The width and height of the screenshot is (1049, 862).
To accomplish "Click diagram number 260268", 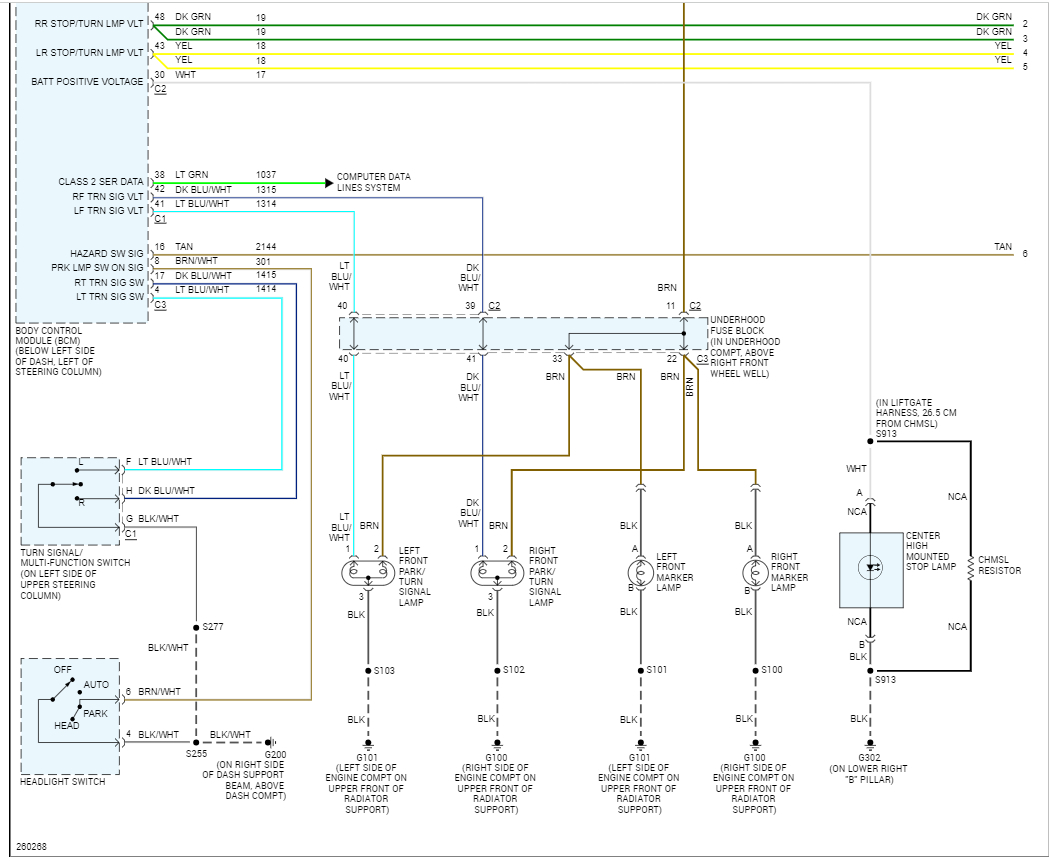I will coord(31,847).
